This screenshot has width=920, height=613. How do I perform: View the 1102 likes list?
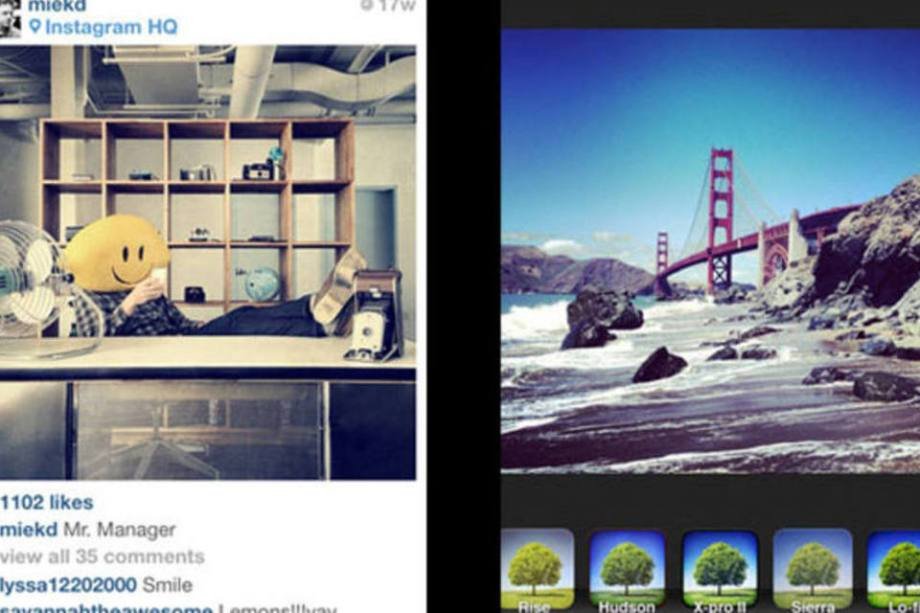pos(47,503)
